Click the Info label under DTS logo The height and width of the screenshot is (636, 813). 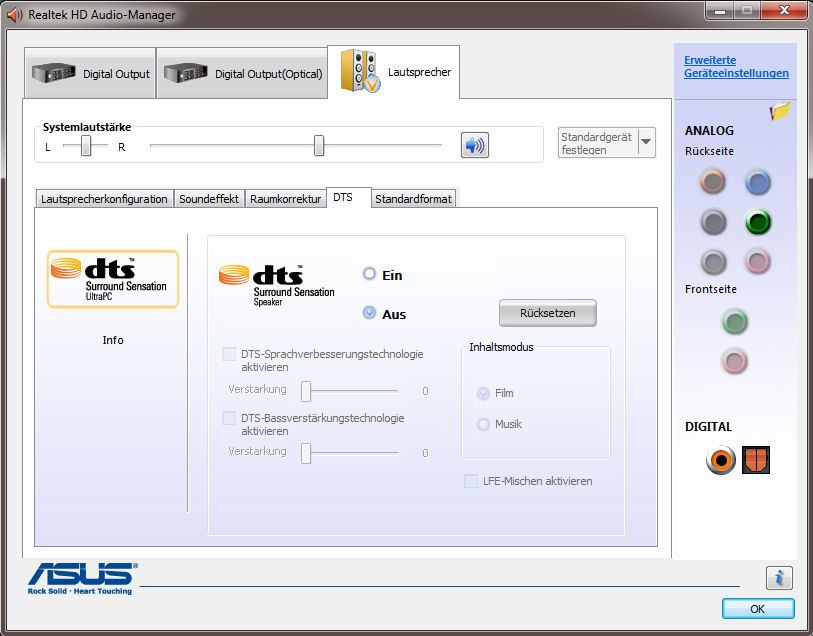pos(113,340)
